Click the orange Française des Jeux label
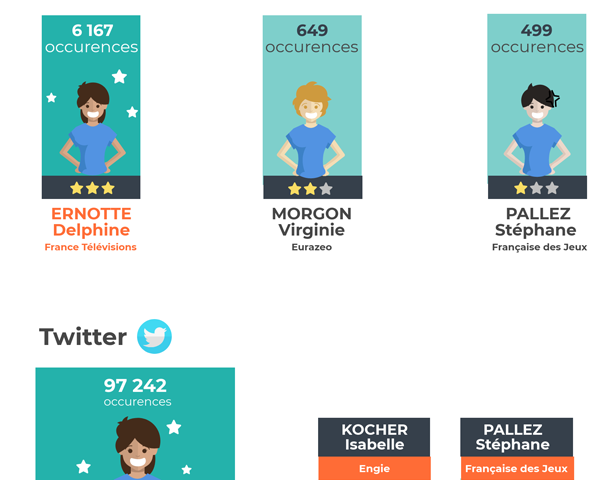The image size is (600, 480). (516, 468)
